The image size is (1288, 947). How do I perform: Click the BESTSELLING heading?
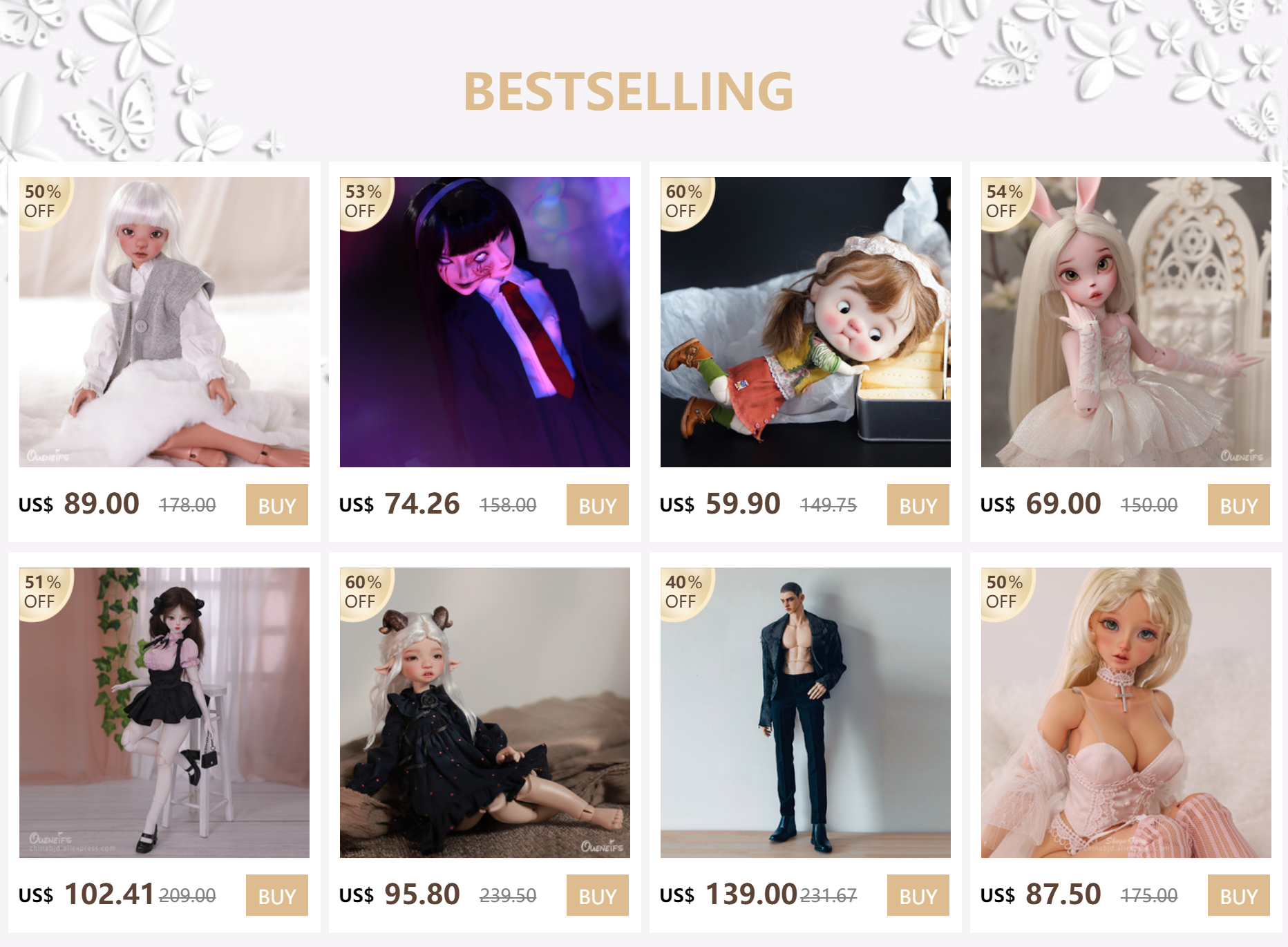coord(628,91)
